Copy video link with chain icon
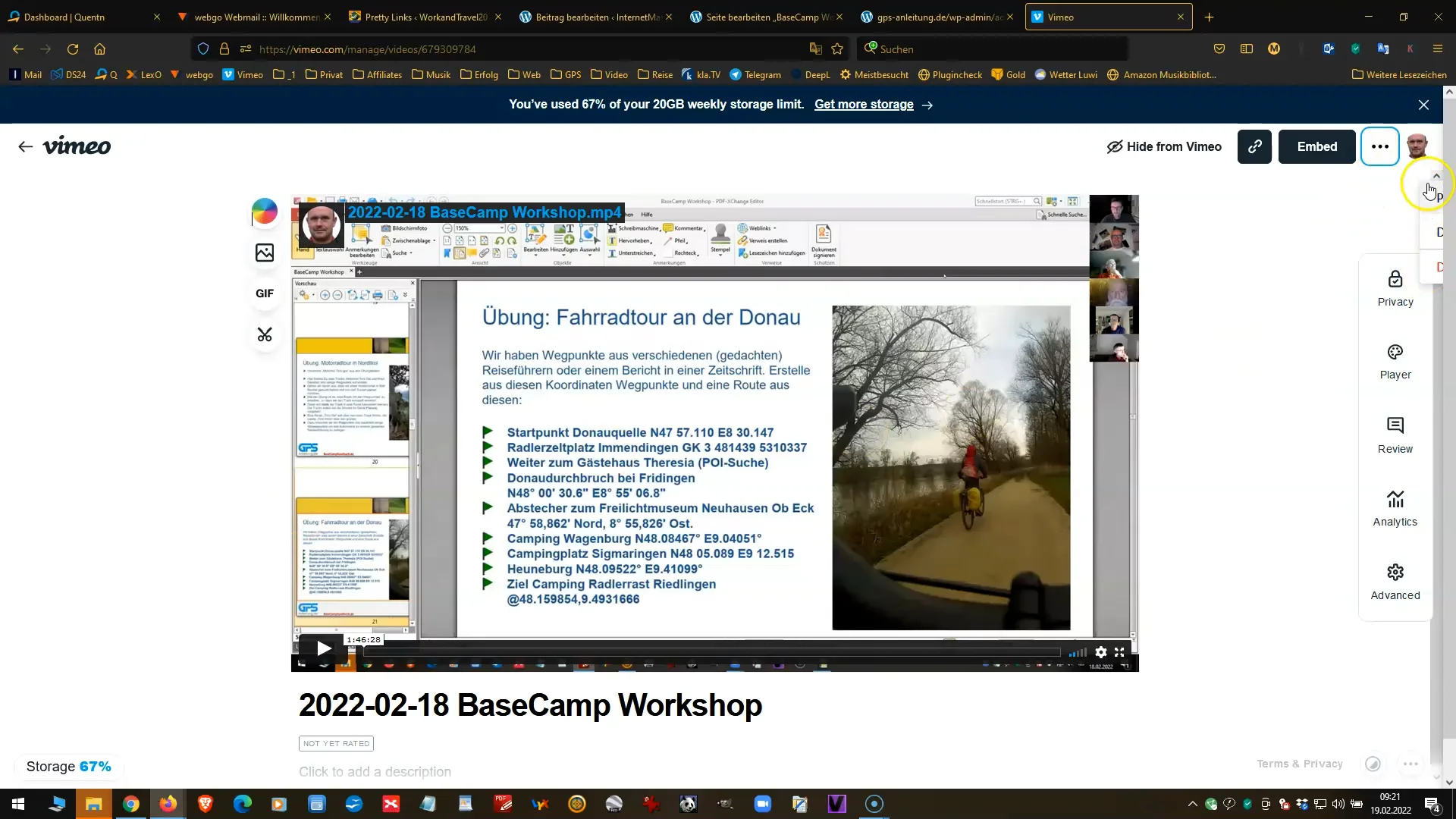 [1254, 146]
